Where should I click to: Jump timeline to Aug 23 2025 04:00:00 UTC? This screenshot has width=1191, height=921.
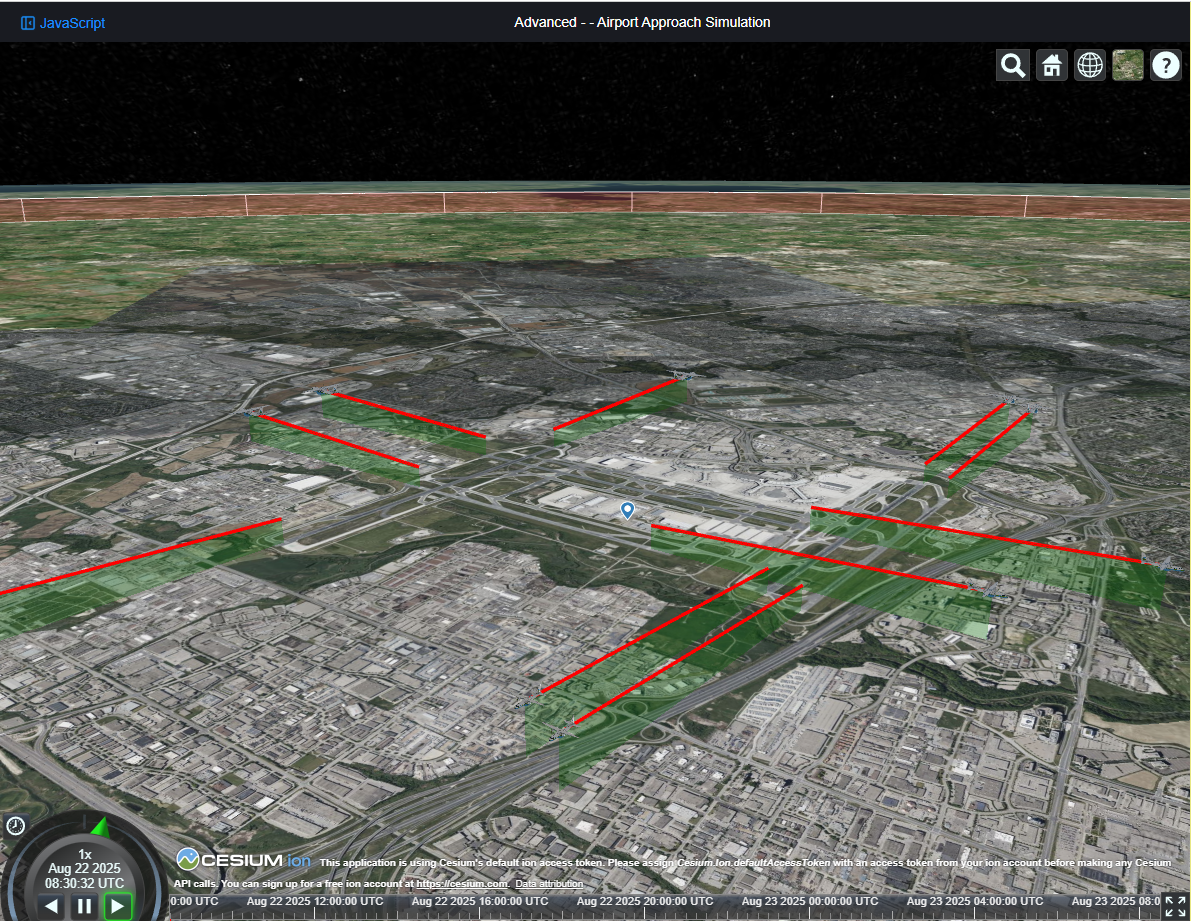975,901
